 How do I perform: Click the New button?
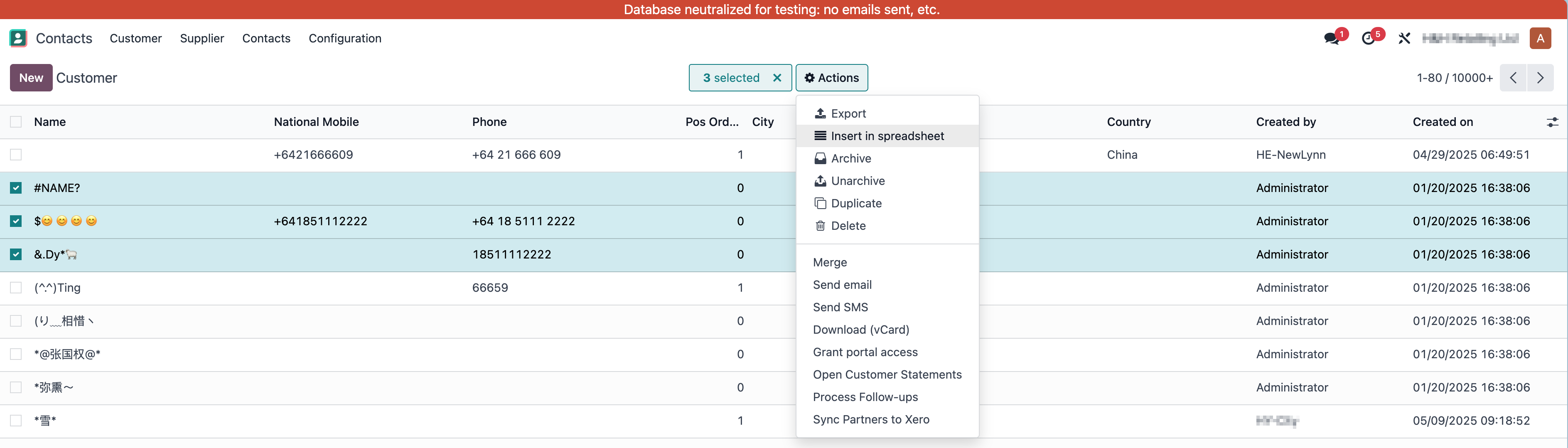31,78
